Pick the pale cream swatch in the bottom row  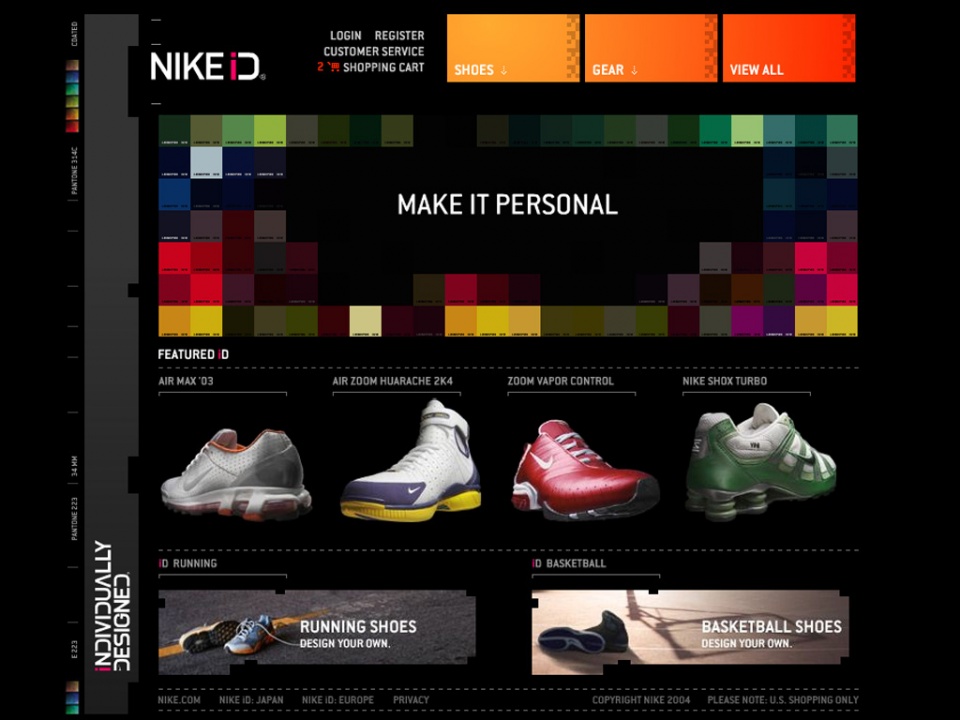pyautogui.click(x=366, y=321)
